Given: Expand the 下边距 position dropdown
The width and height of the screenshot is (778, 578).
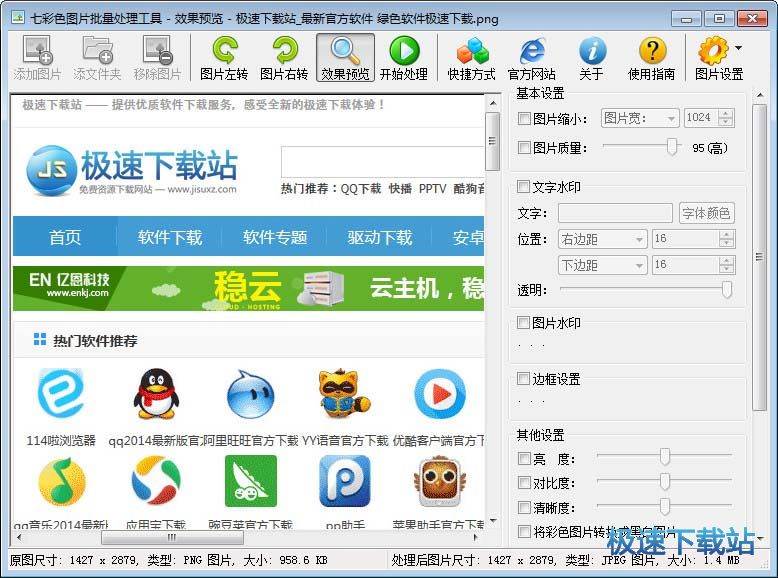Looking at the screenshot, I should pos(602,265).
